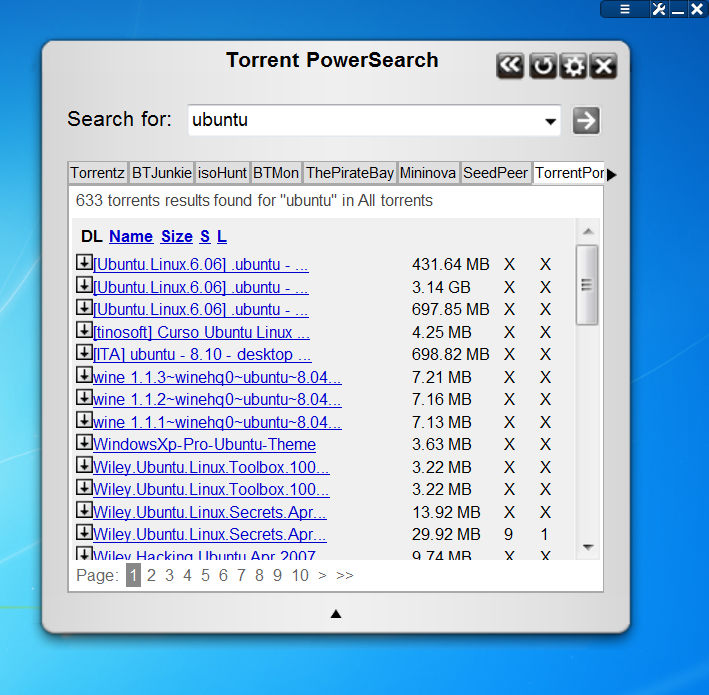Open the wine 1.1.1~winehq0~ubuntu link
Viewport: 709px width, 695px height.
(x=217, y=422)
